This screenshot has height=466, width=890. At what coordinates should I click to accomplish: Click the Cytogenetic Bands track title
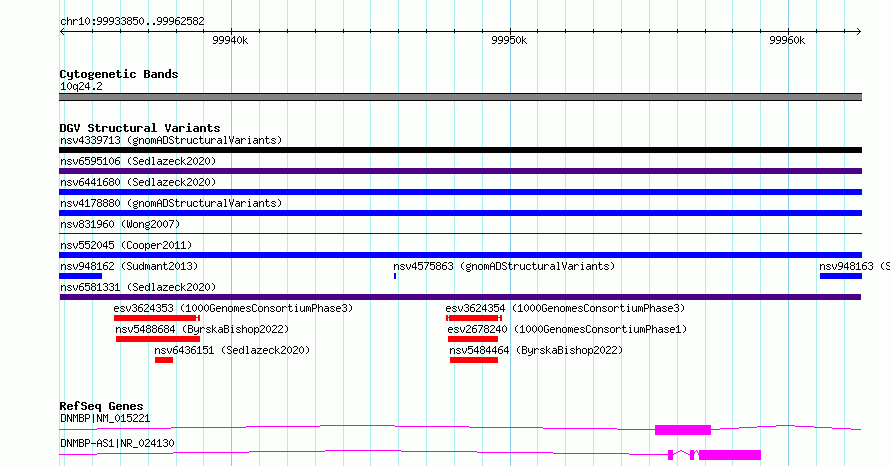tap(119, 74)
